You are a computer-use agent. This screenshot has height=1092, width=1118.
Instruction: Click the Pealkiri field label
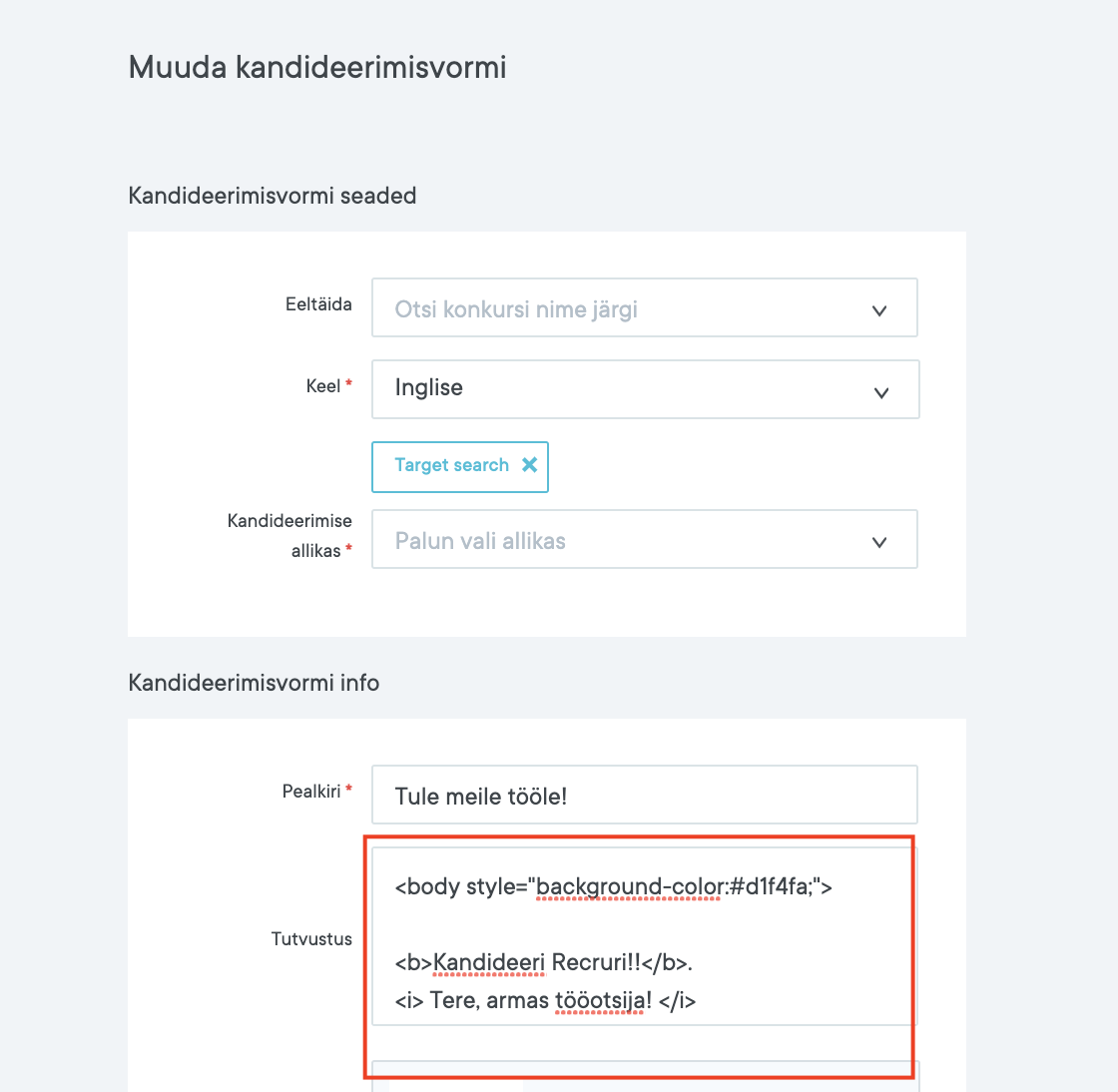311,792
